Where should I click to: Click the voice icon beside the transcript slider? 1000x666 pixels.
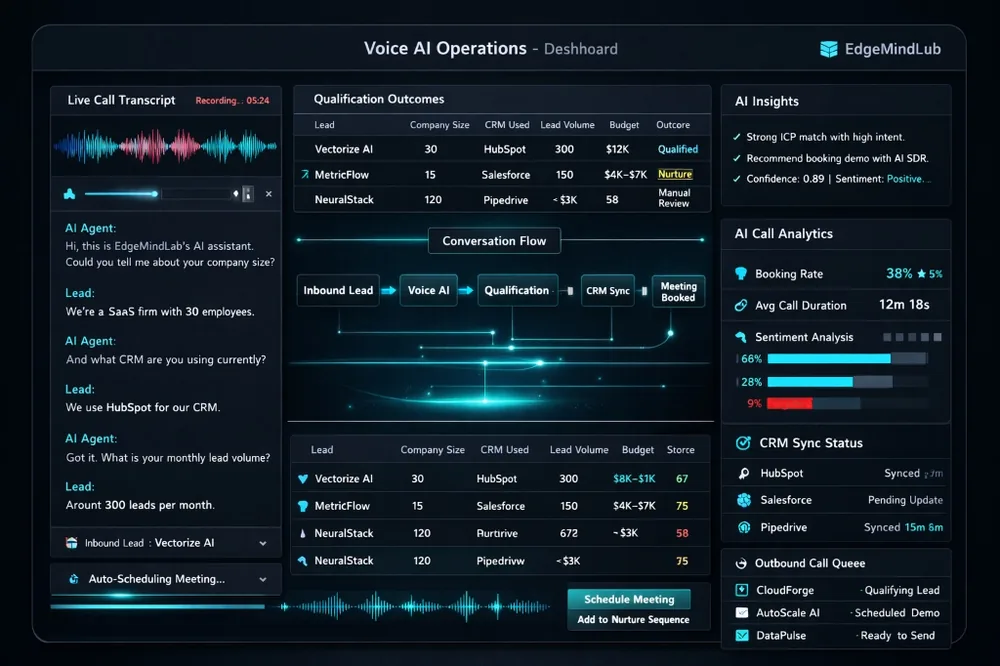tap(70, 194)
